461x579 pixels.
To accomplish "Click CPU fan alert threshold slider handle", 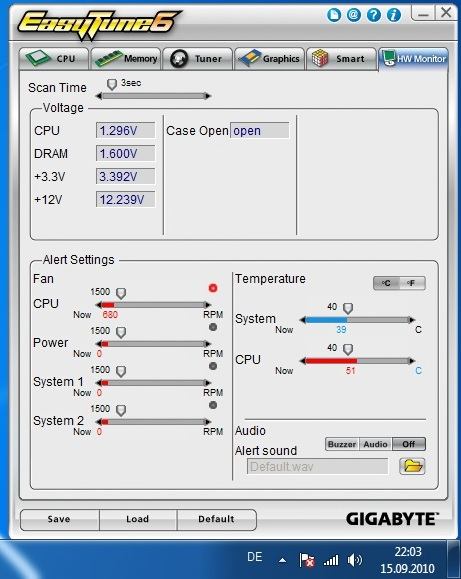I will pos(121,294).
